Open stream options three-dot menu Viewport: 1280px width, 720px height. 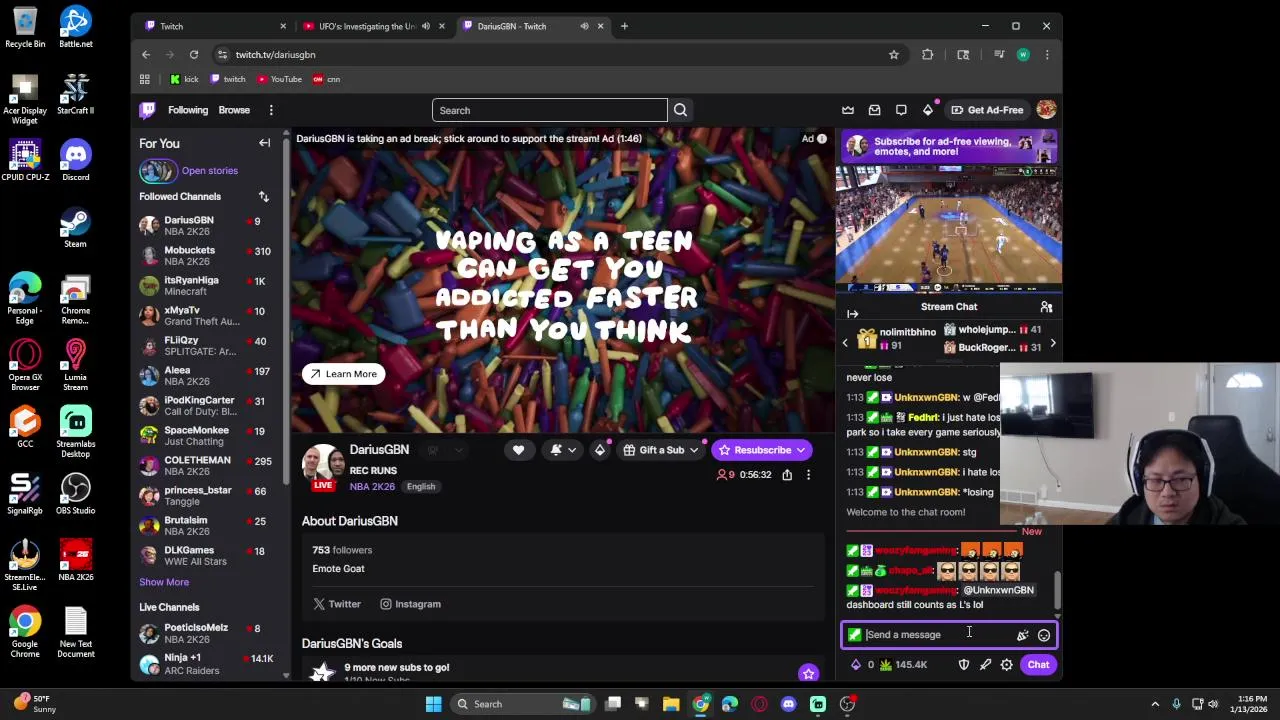coord(808,475)
